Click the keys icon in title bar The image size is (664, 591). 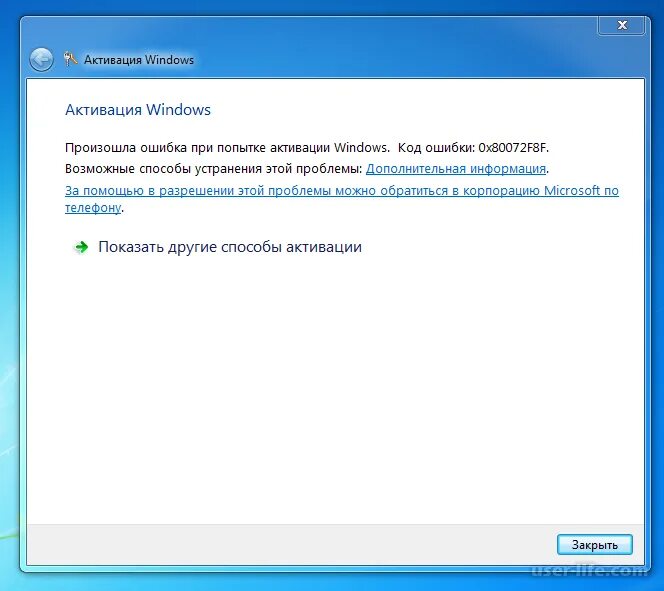[70, 59]
